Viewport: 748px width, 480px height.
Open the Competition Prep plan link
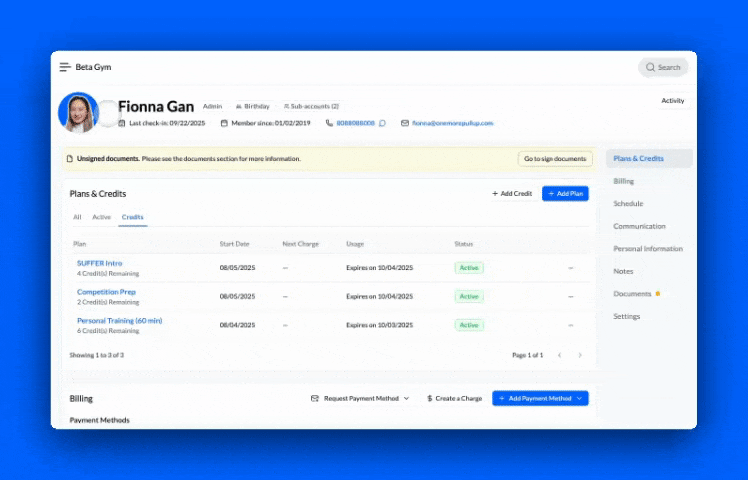pyautogui.click(x=106, y=292)
